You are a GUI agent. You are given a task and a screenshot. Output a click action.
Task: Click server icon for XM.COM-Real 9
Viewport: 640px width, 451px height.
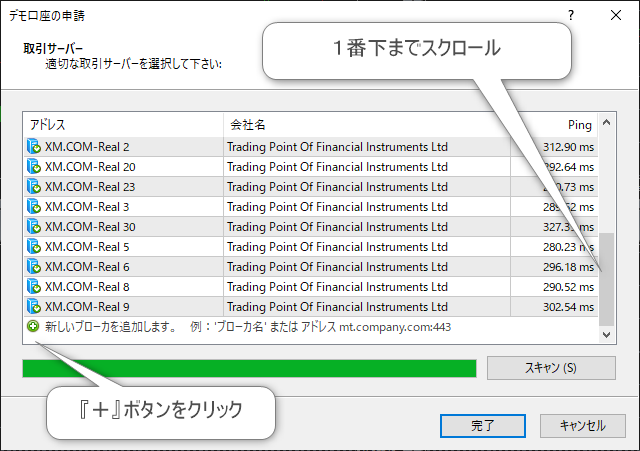click(x=34, y=307)
